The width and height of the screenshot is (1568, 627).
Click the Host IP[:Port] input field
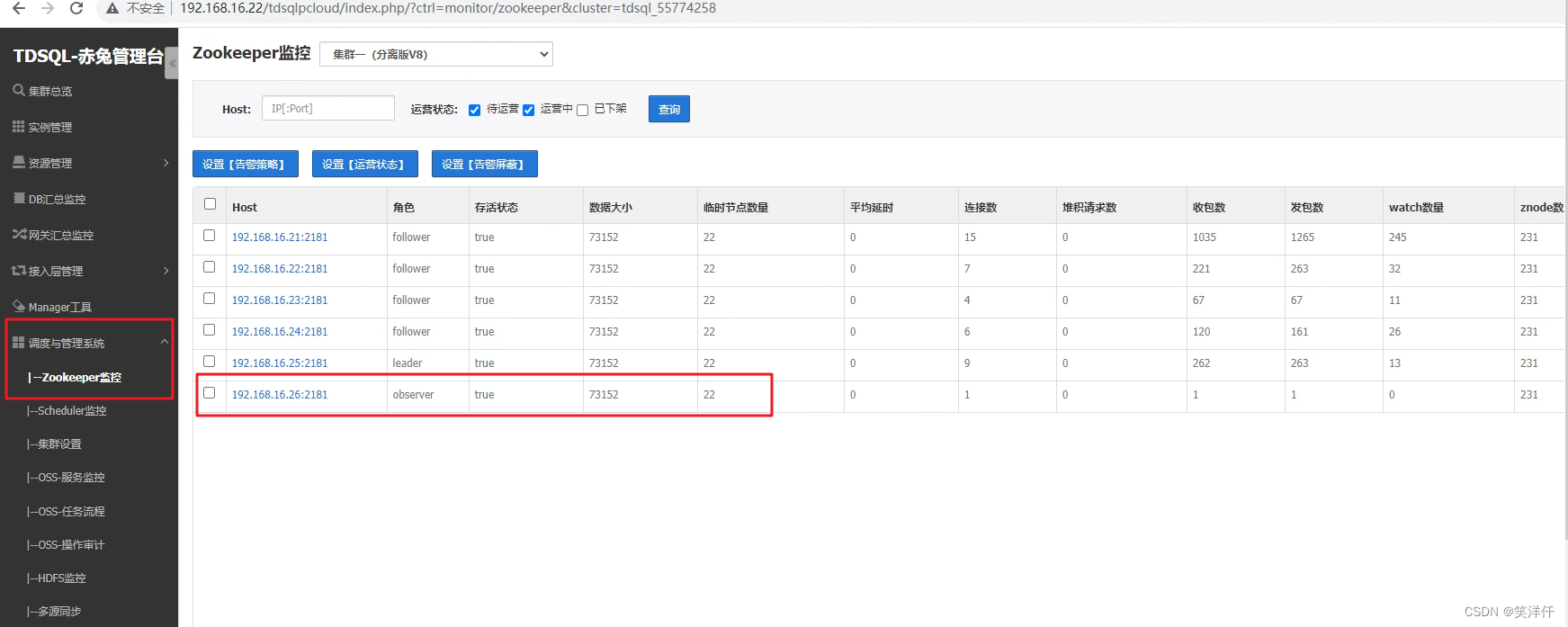coord(328,108)
